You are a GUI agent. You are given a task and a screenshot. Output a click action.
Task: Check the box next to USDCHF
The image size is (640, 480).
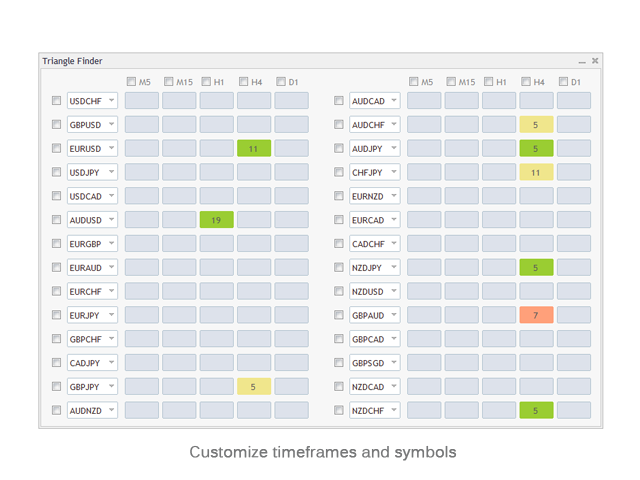coord(56,101)
